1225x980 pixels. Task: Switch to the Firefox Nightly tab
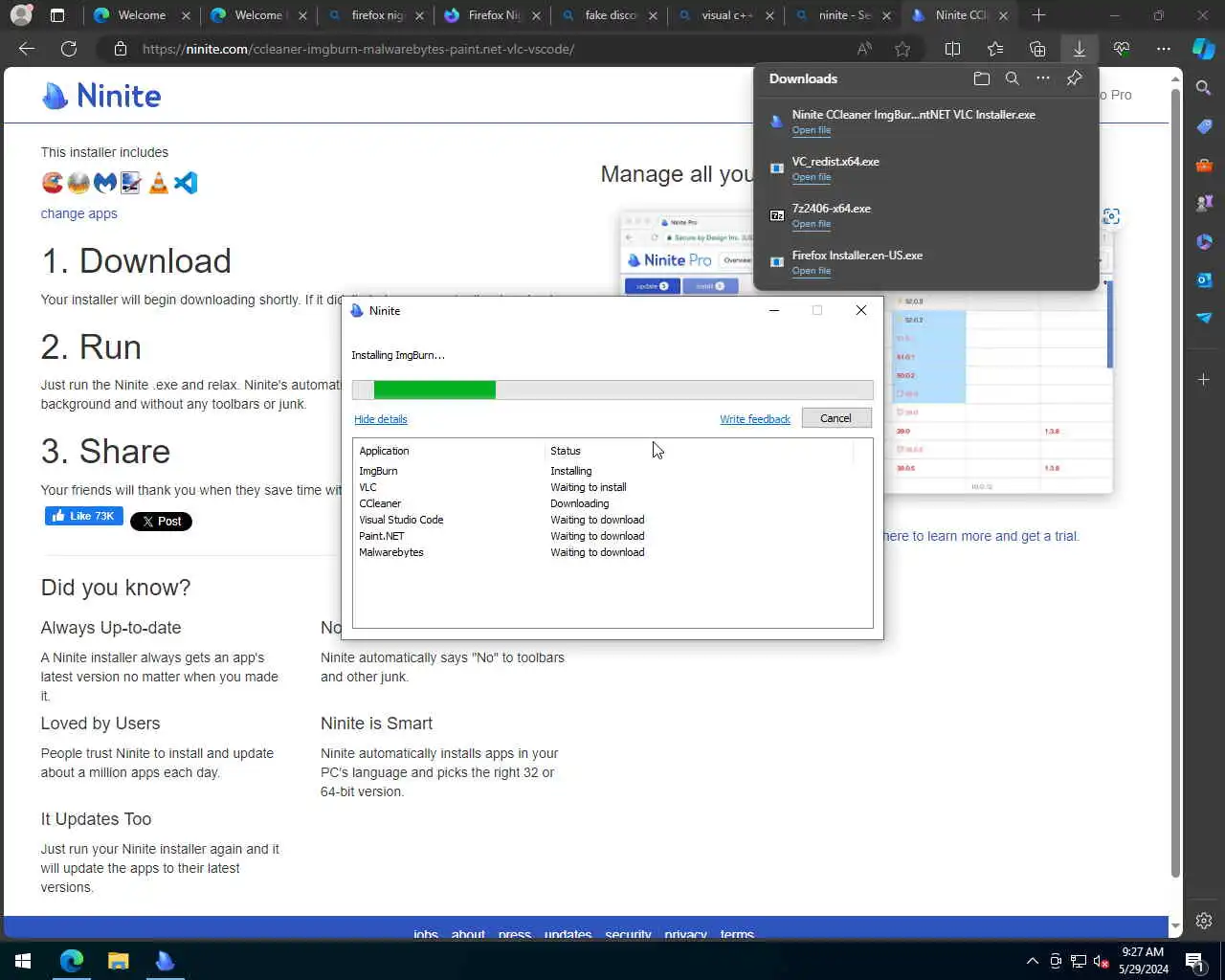point(493,15)
